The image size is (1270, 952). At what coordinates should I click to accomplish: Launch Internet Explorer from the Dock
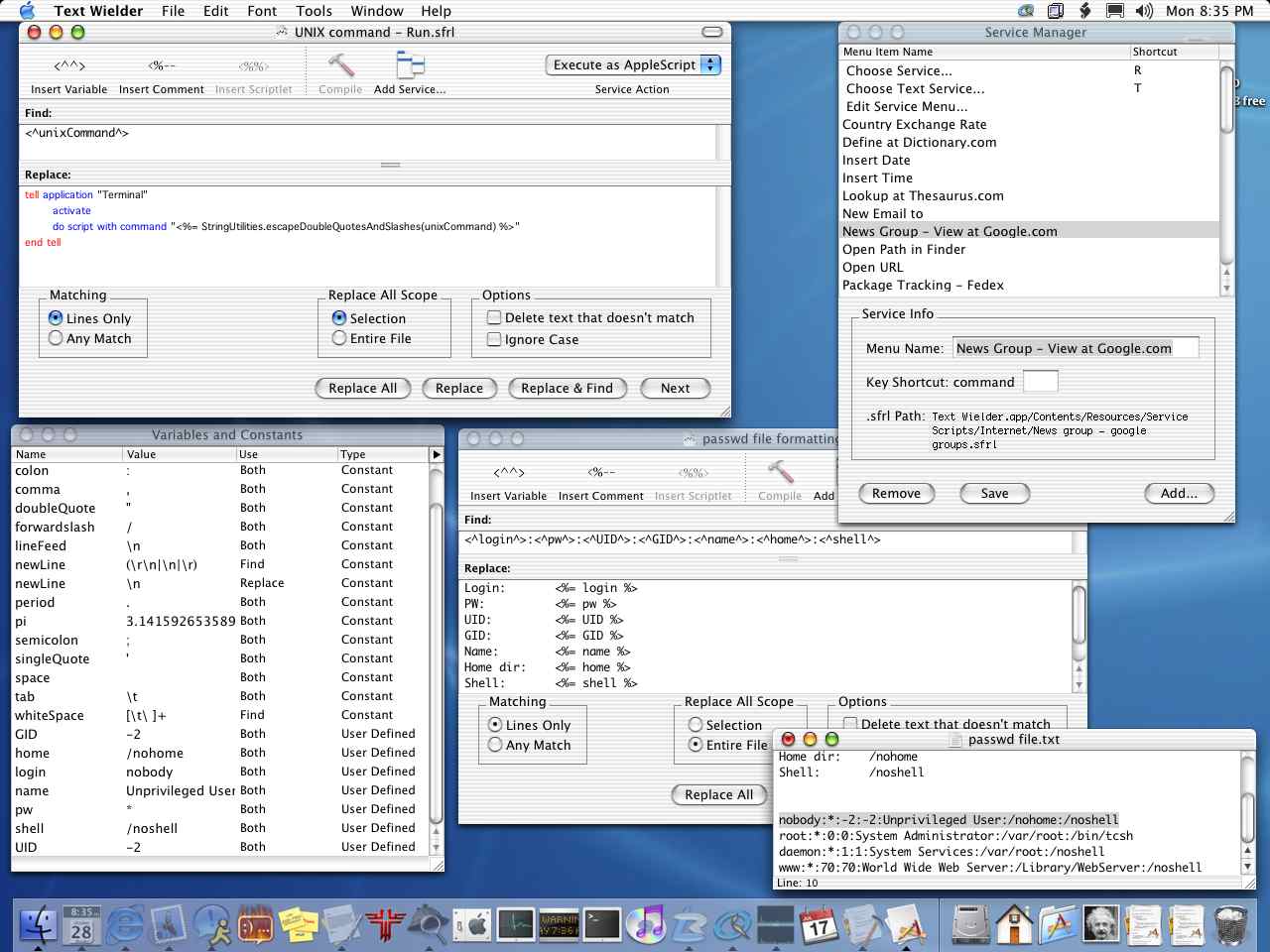(125, 926)
